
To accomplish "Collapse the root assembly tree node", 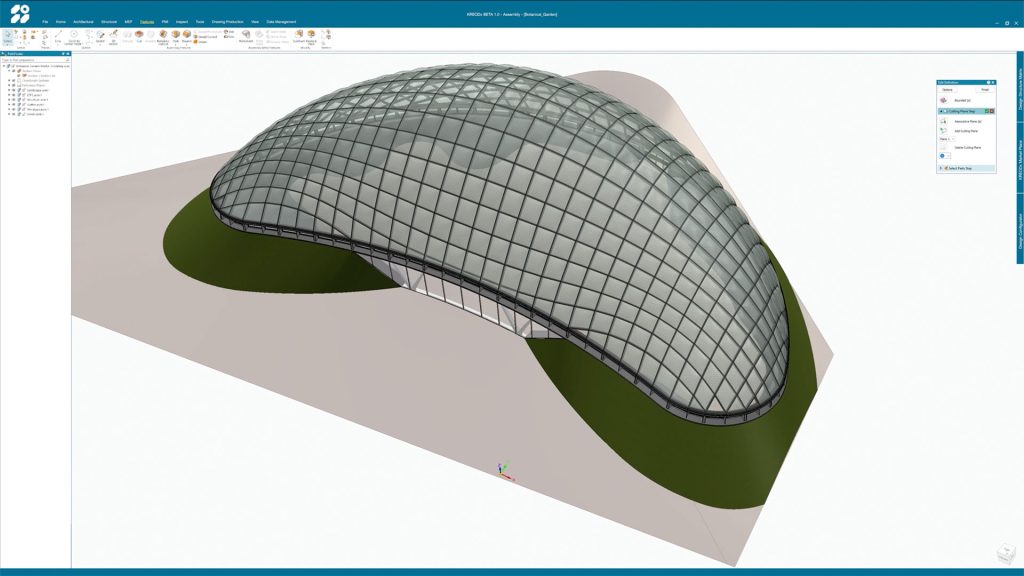I will (x=4, y=66).
